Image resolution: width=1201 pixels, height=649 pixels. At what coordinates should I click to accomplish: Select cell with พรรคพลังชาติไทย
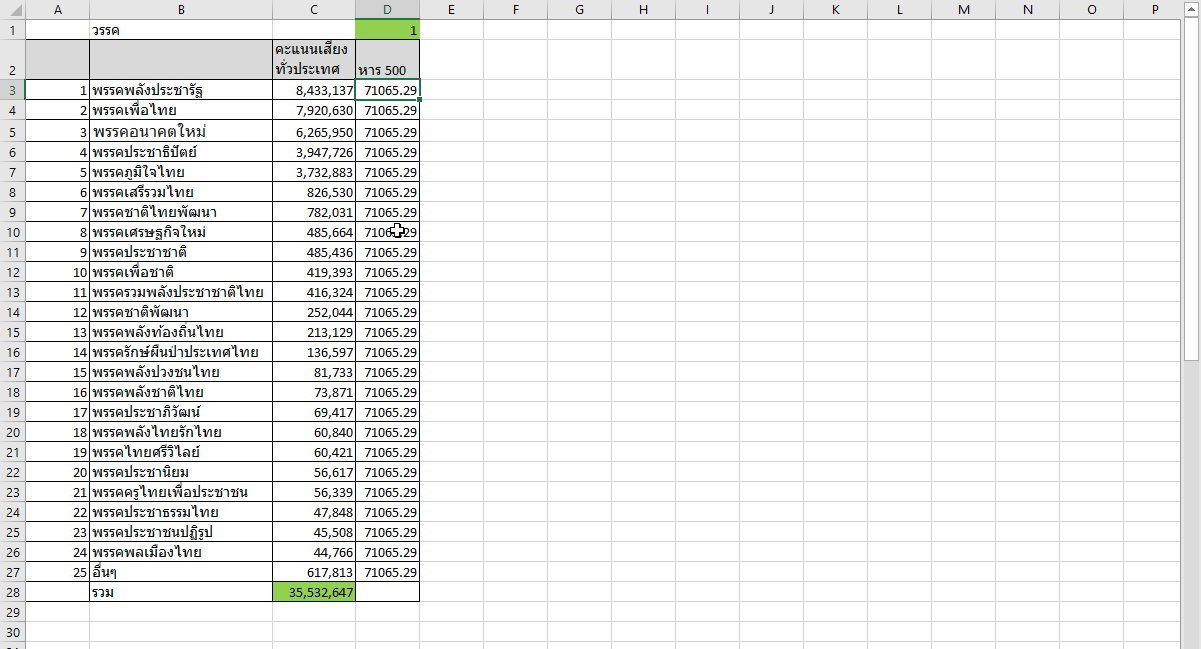[x=181, y=392]
